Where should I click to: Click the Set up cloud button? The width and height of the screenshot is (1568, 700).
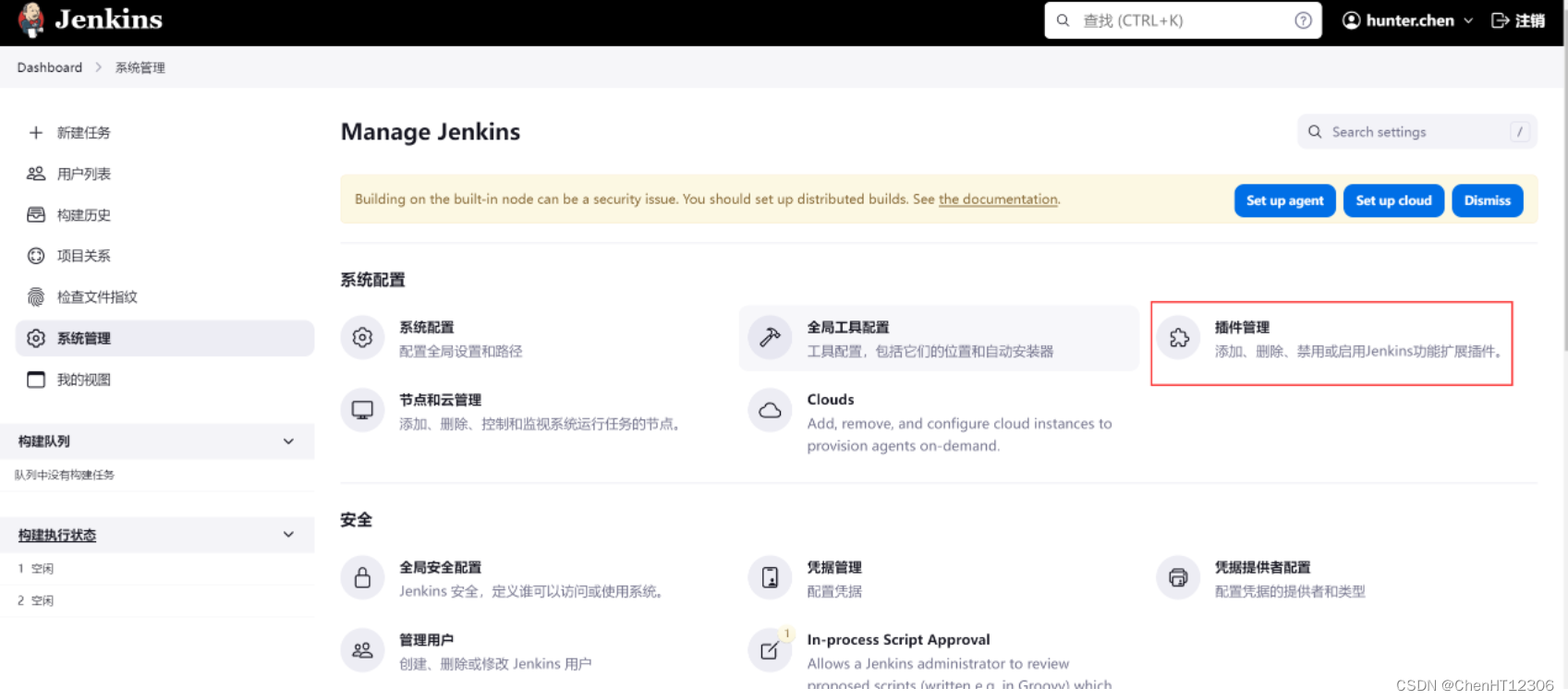point(1393,200)
